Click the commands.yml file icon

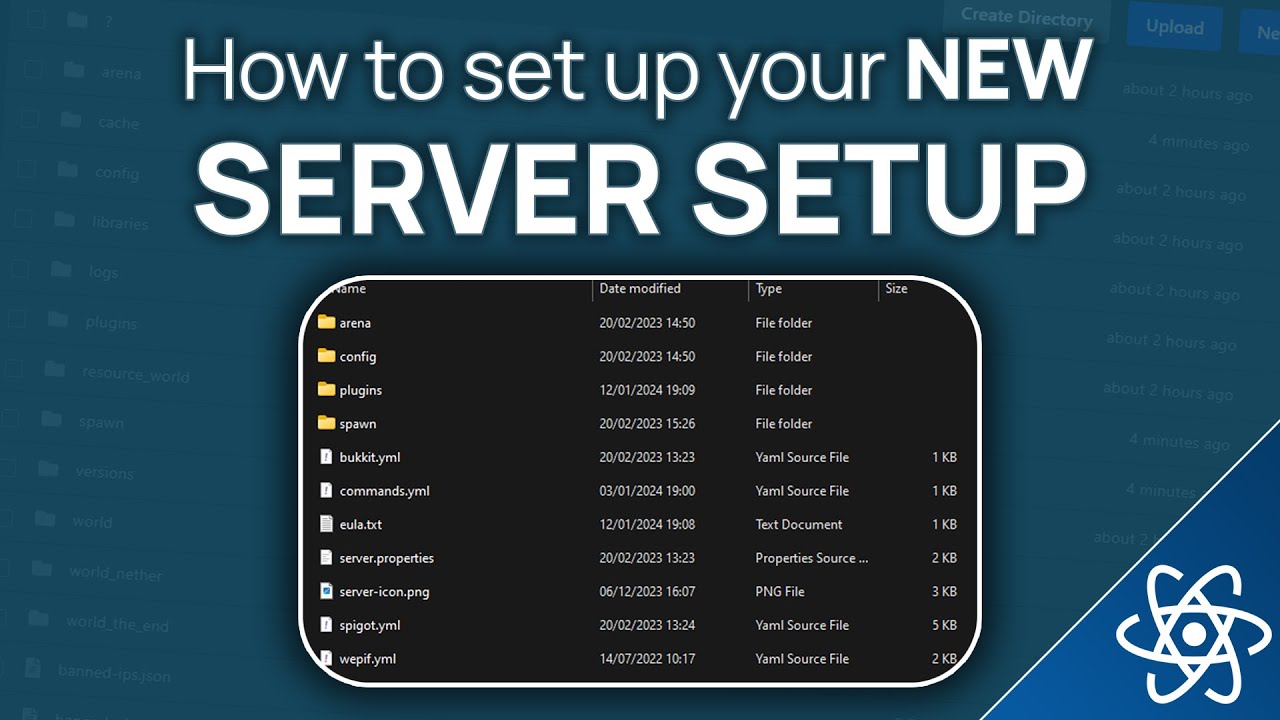coord(326,490)
